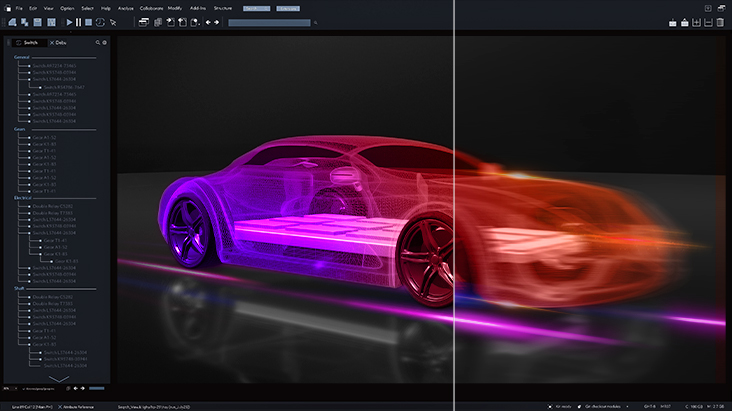The image size is (732, 411).
Task: Close the Debu tab with X
Action: click(51, 43)
